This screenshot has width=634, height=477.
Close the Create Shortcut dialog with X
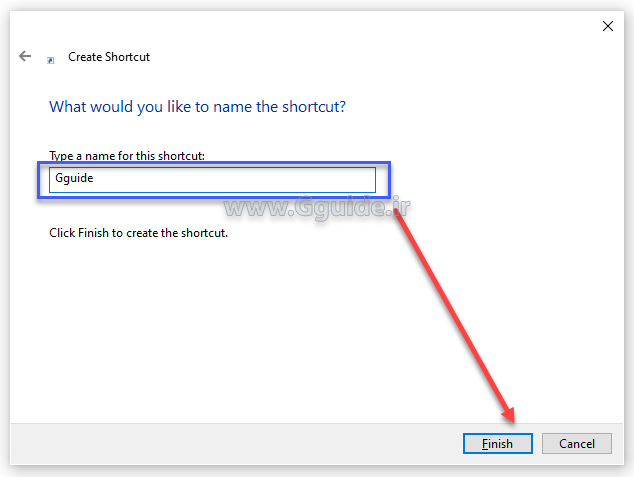608,26
